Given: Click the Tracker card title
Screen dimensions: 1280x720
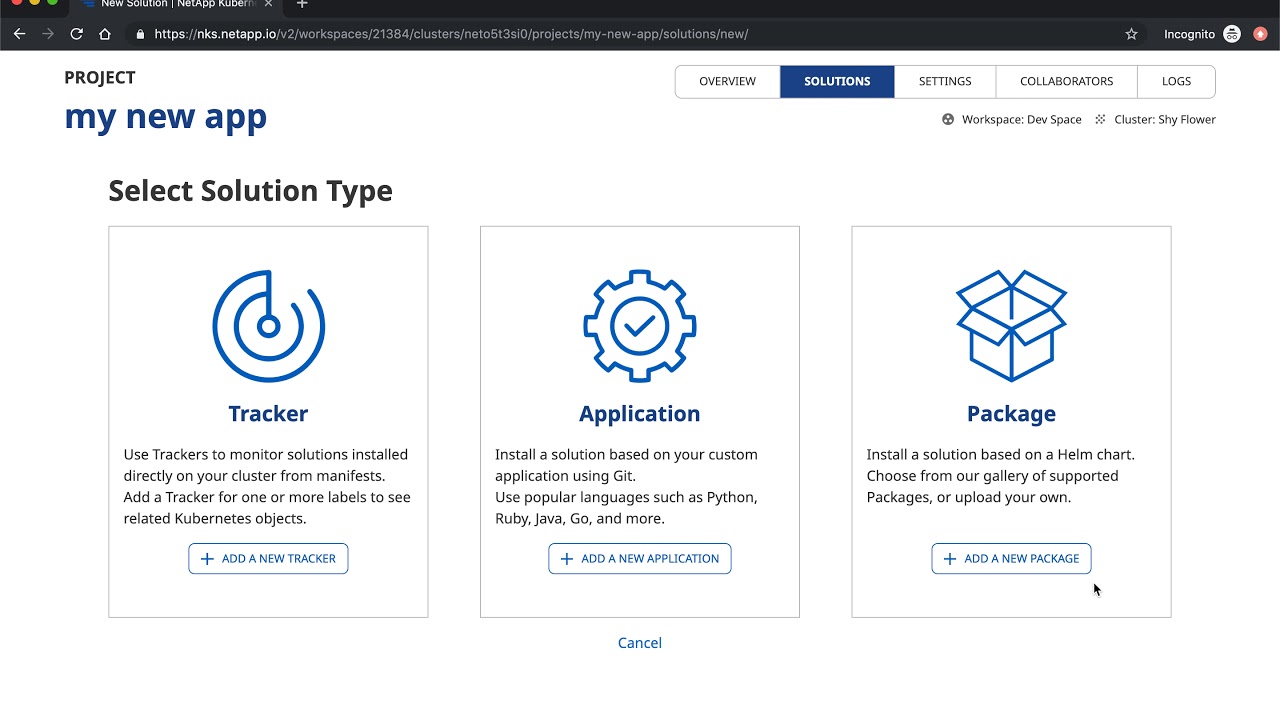Looking at the screenshot, I should [268, 413].
